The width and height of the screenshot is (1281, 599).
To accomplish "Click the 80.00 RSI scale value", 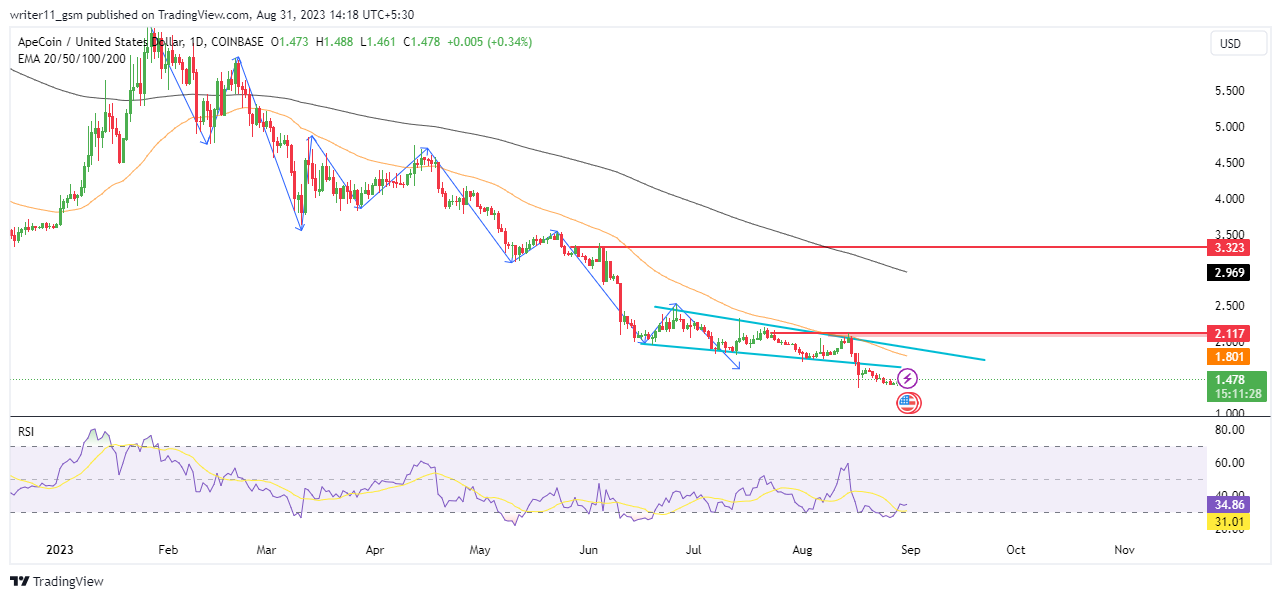I will tap(1229, 430).
